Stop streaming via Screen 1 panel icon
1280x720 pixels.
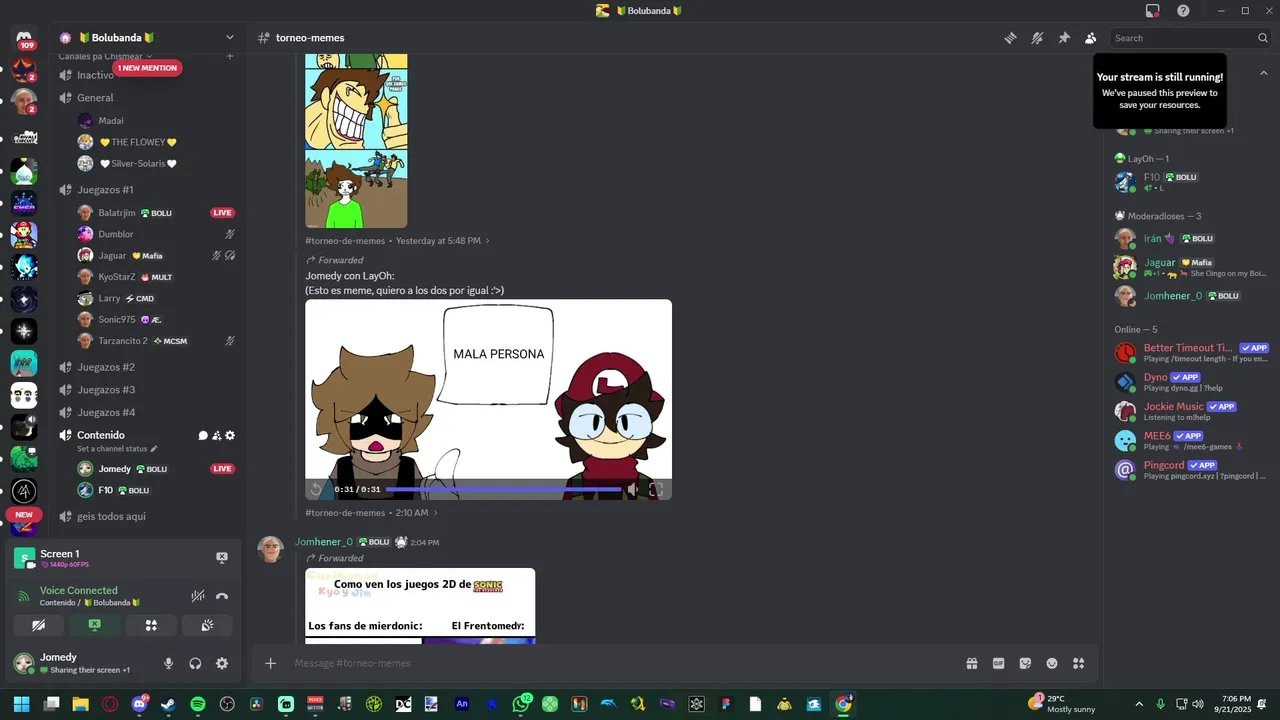pos(222,558)
